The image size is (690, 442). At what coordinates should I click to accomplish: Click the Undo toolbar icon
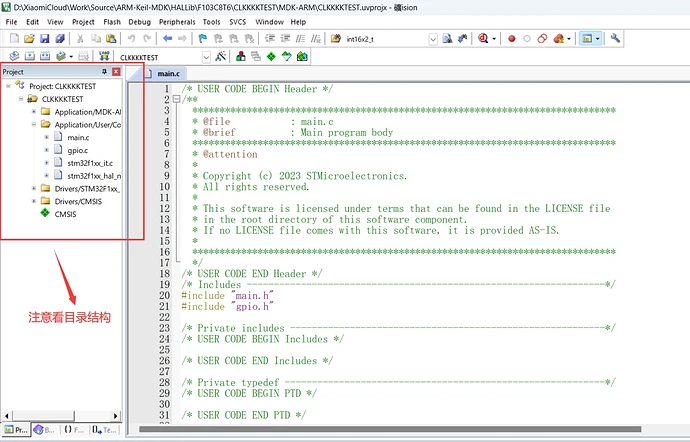132,39
